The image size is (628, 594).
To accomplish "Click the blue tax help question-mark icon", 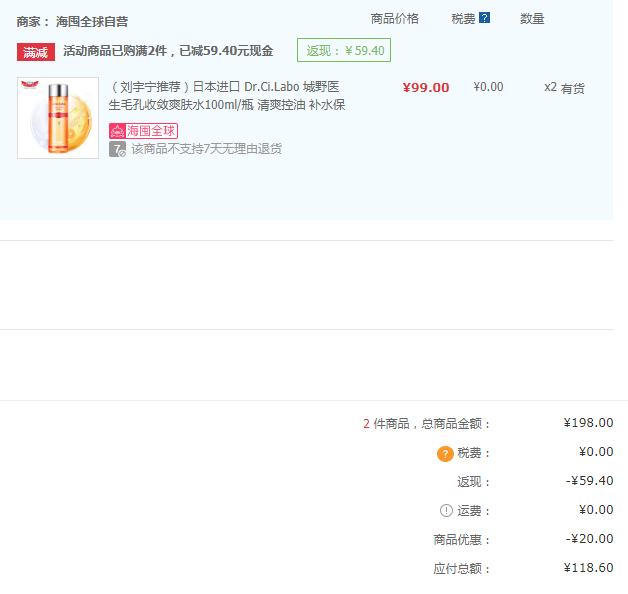I will [x=484, y=18].
